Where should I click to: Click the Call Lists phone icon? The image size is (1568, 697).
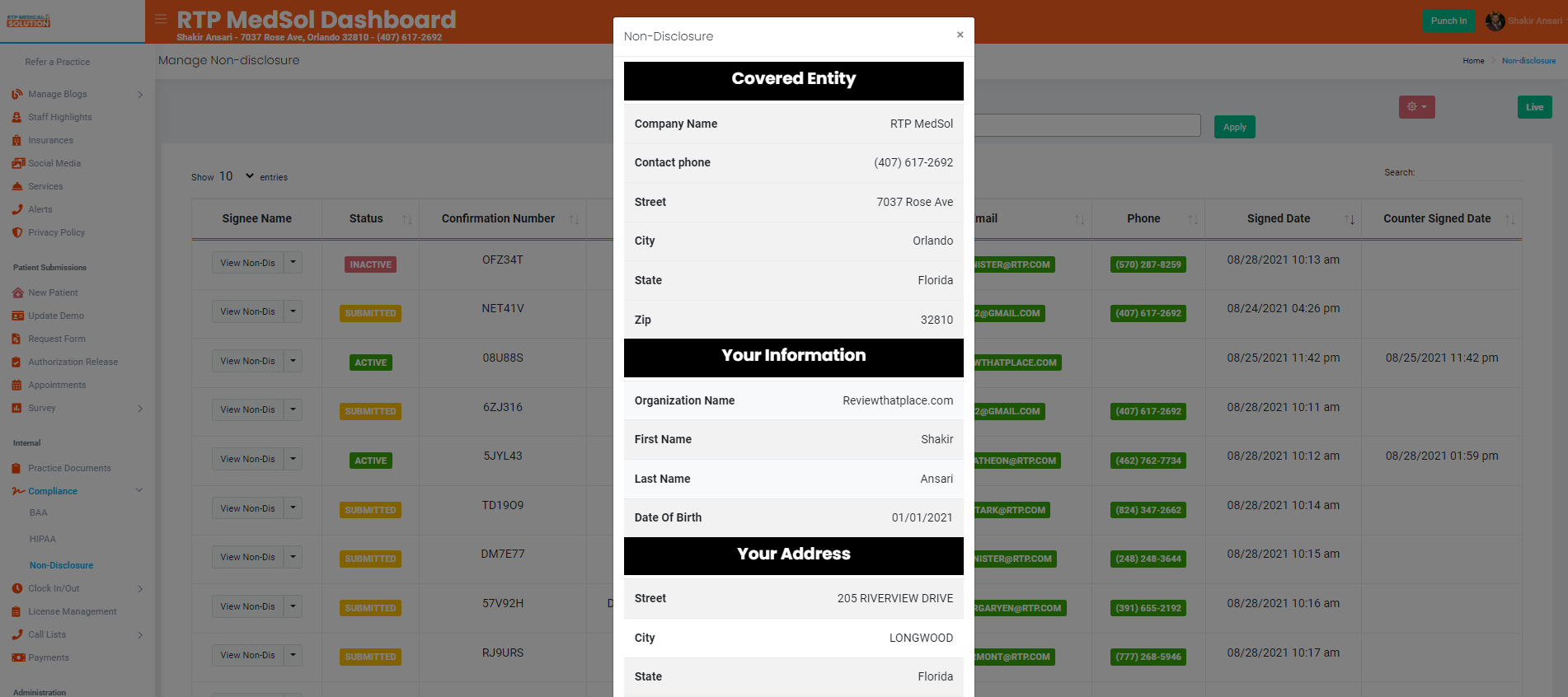point(17,634)
